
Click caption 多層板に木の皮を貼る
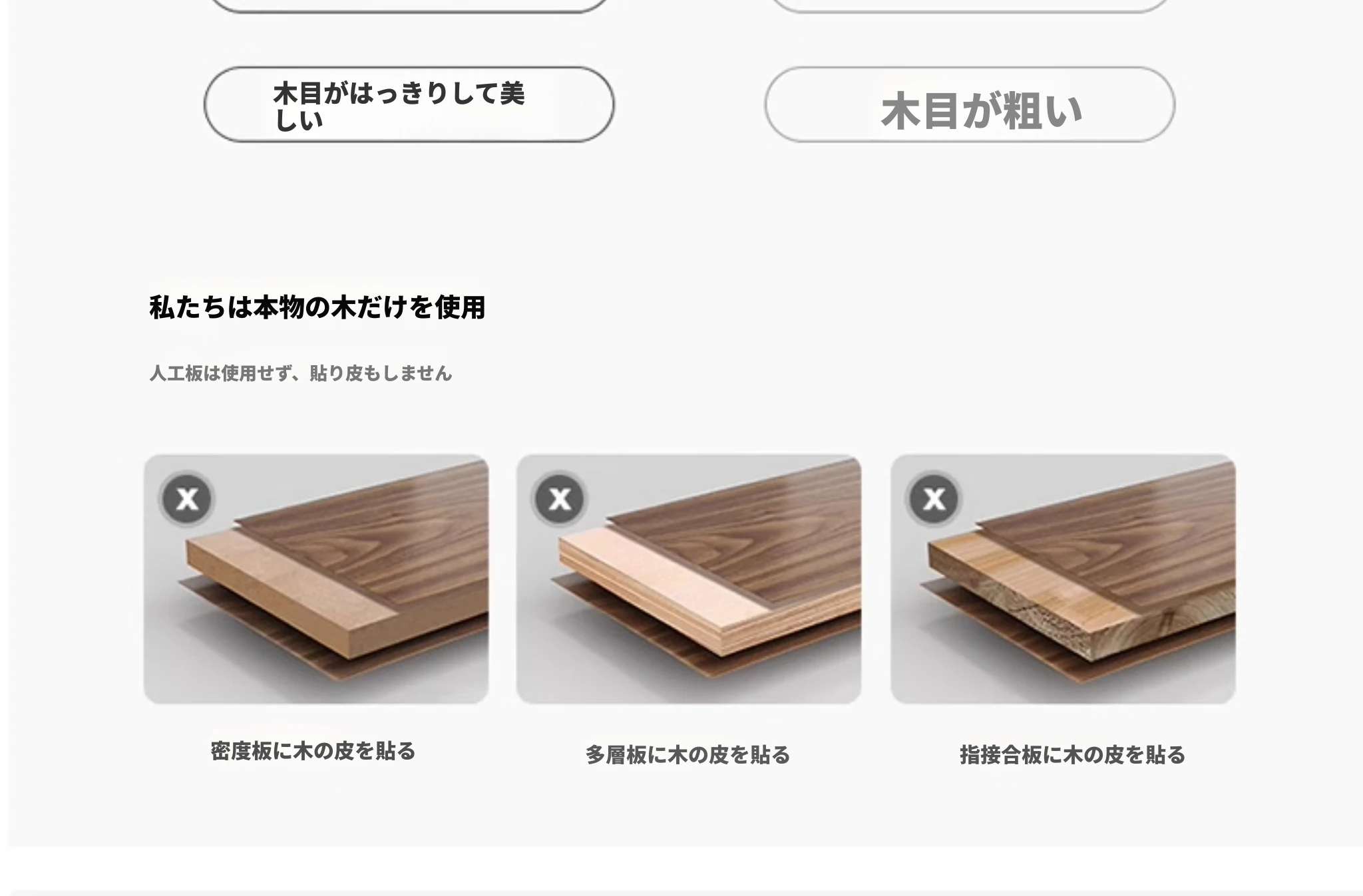687,755
